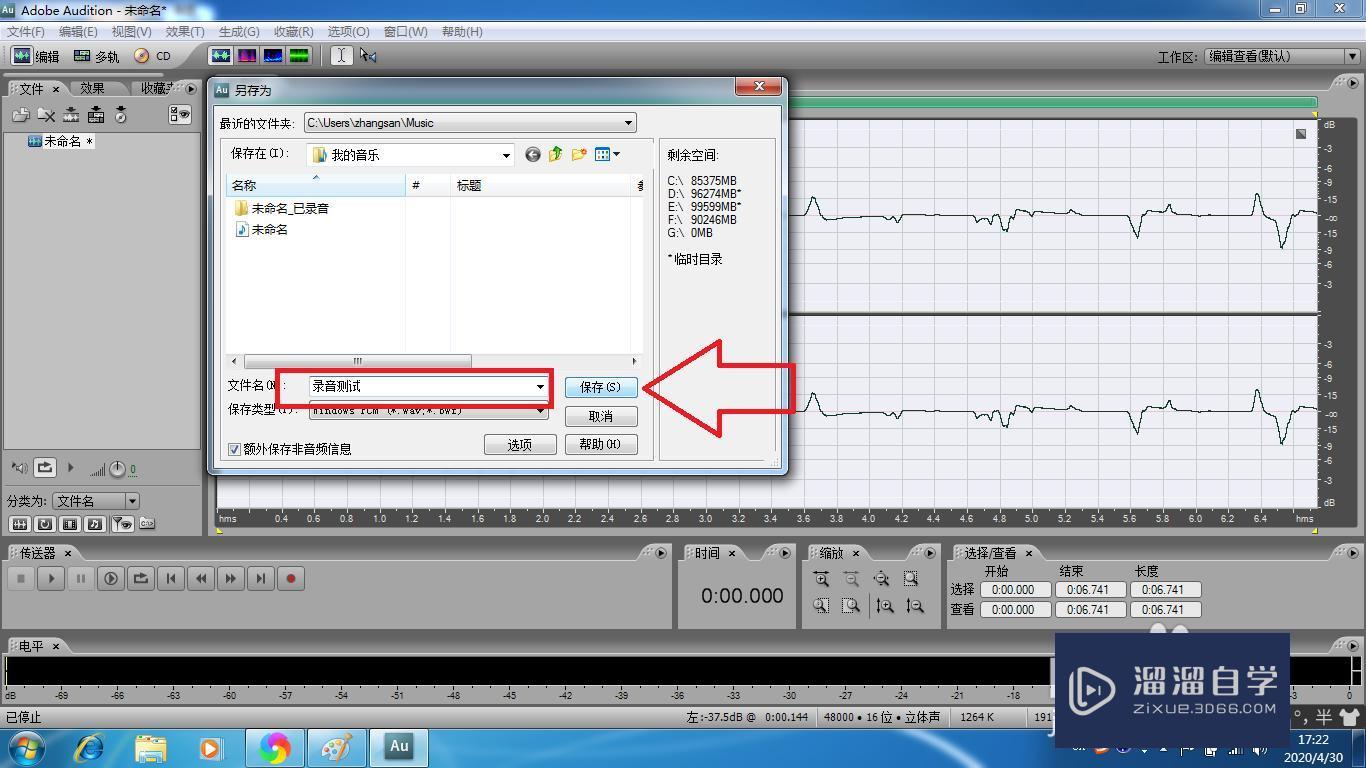The width and height of the screenshot is (1366, 768).
Task: Click insert into multitrack icon
Action: [x=96, y=115]
